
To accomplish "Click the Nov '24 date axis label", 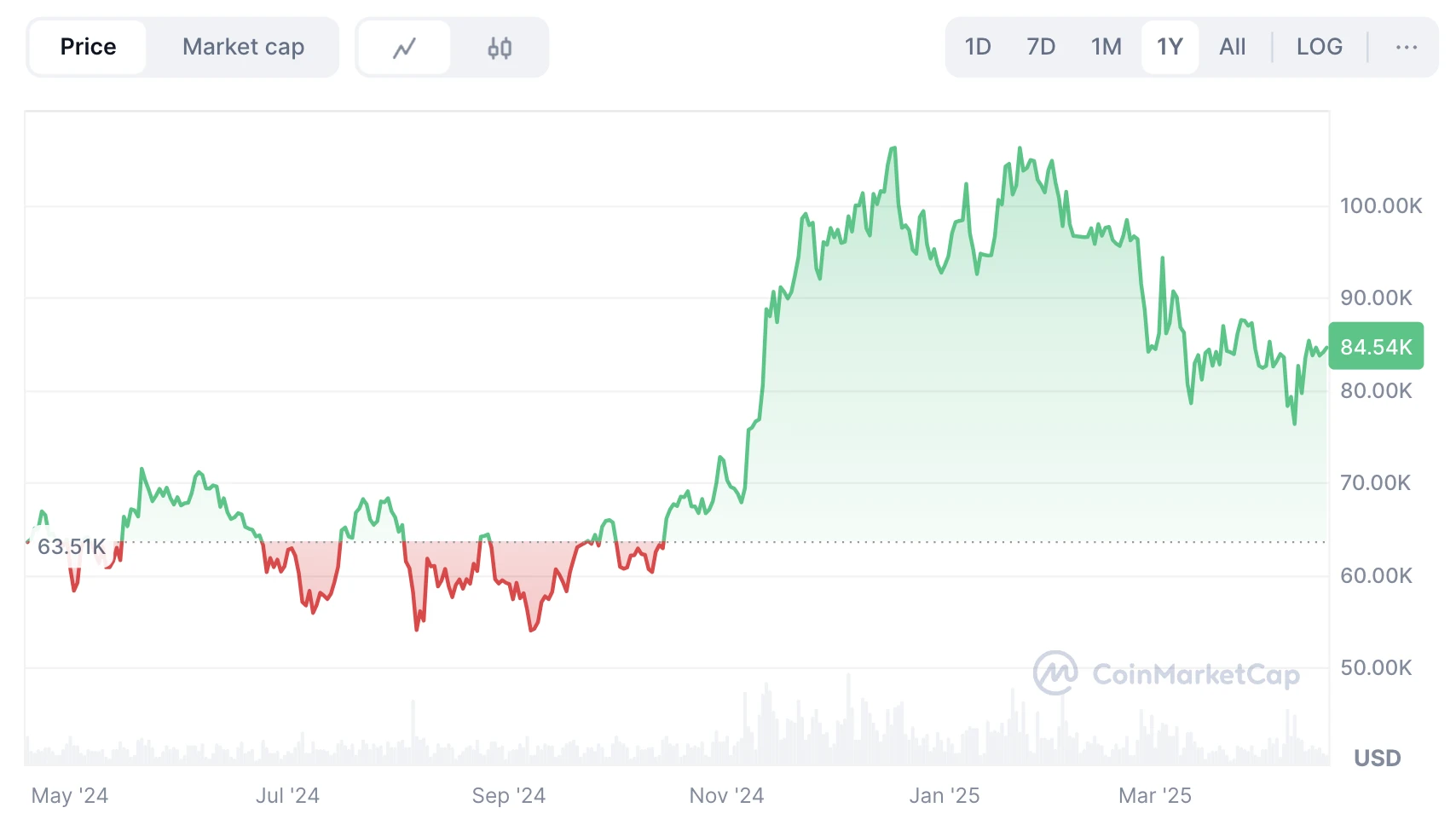I will pos(726,795).
